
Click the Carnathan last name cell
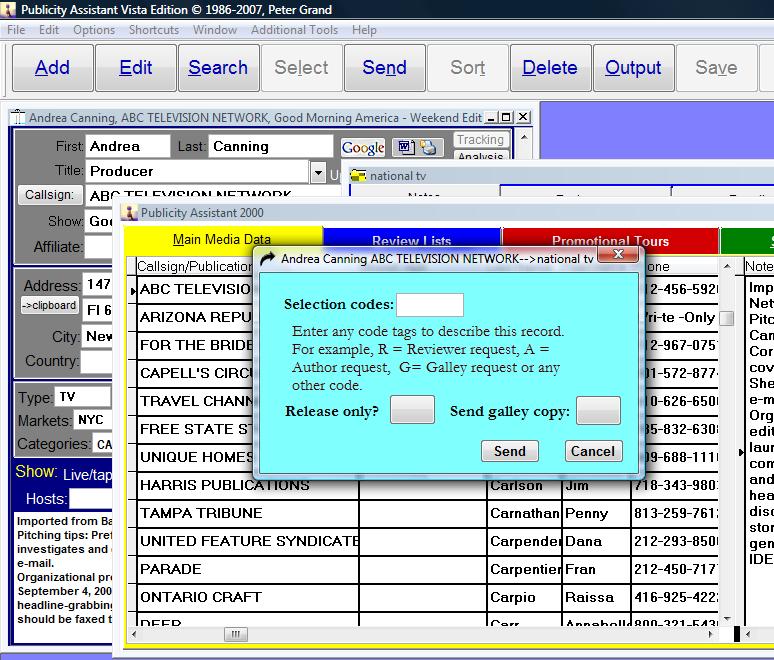pos(524,513)
